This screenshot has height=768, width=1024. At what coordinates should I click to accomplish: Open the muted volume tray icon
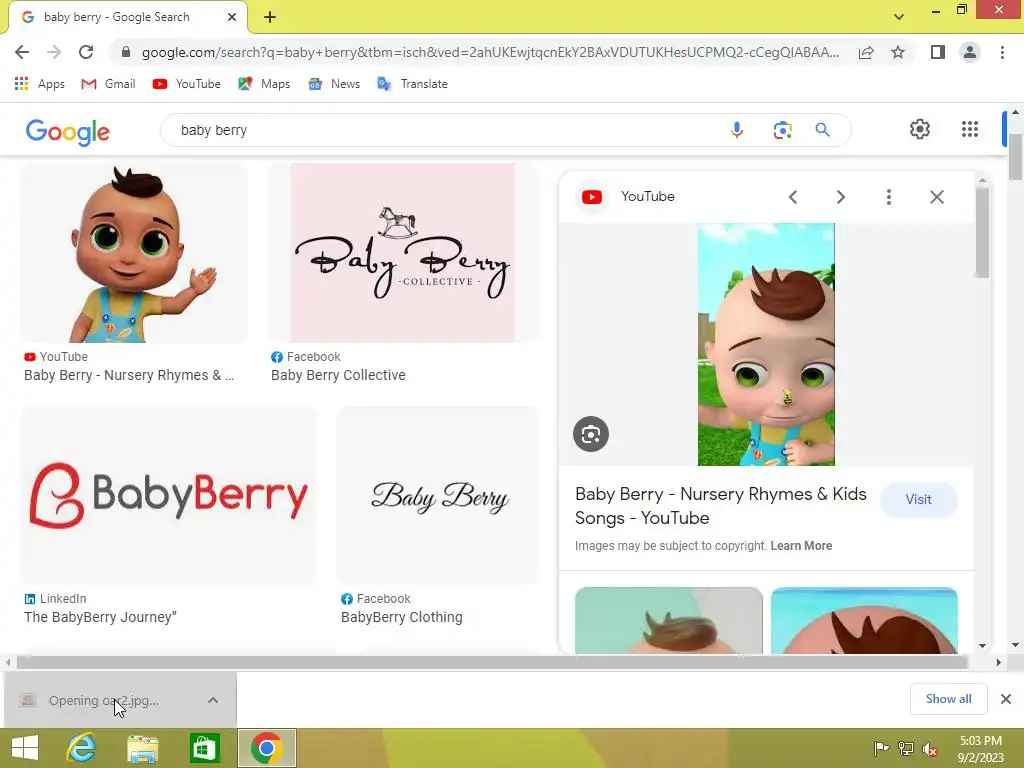click(930, 748)
